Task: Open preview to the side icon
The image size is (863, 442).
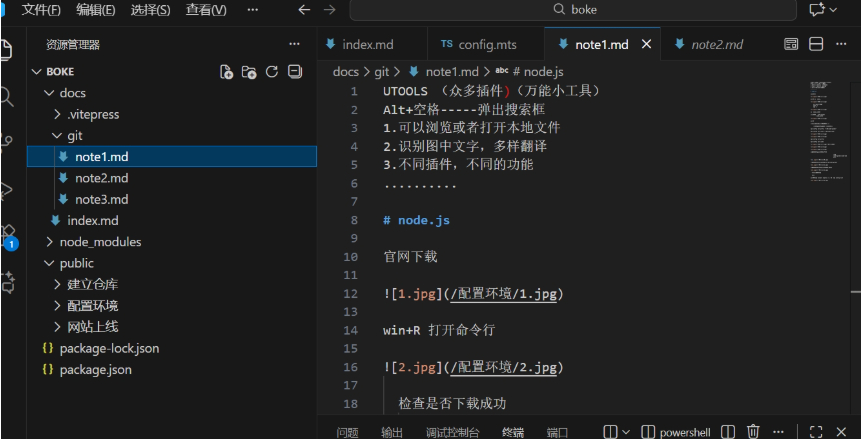Action: coord(791,44)
